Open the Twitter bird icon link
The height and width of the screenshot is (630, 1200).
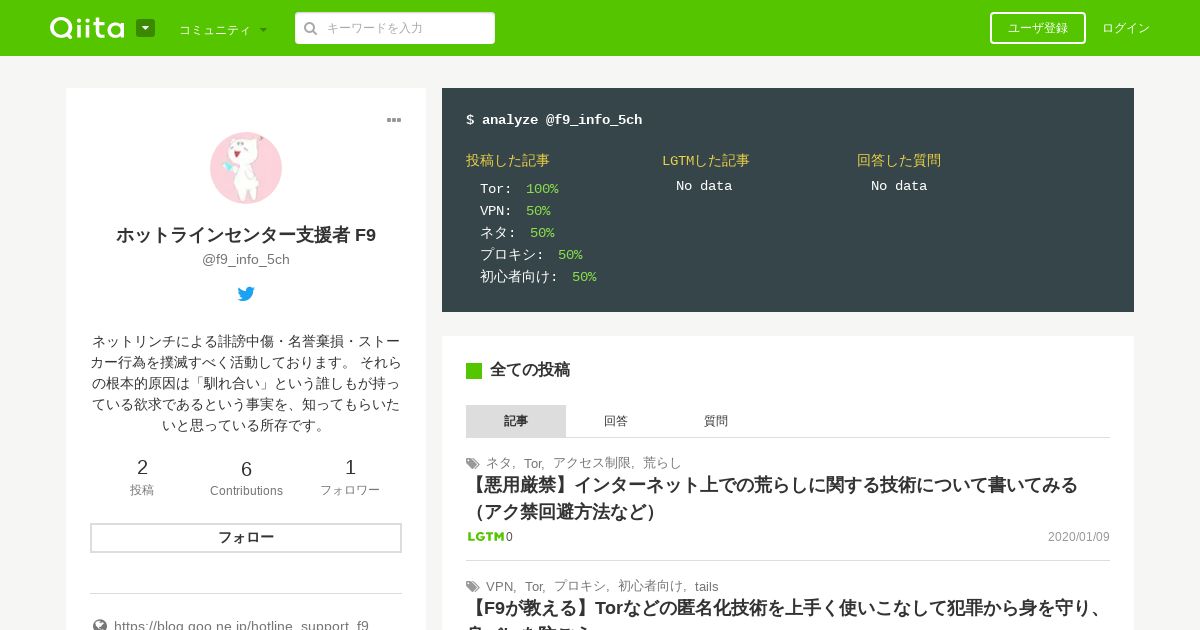pyautogui.click(x=246, y=294)
